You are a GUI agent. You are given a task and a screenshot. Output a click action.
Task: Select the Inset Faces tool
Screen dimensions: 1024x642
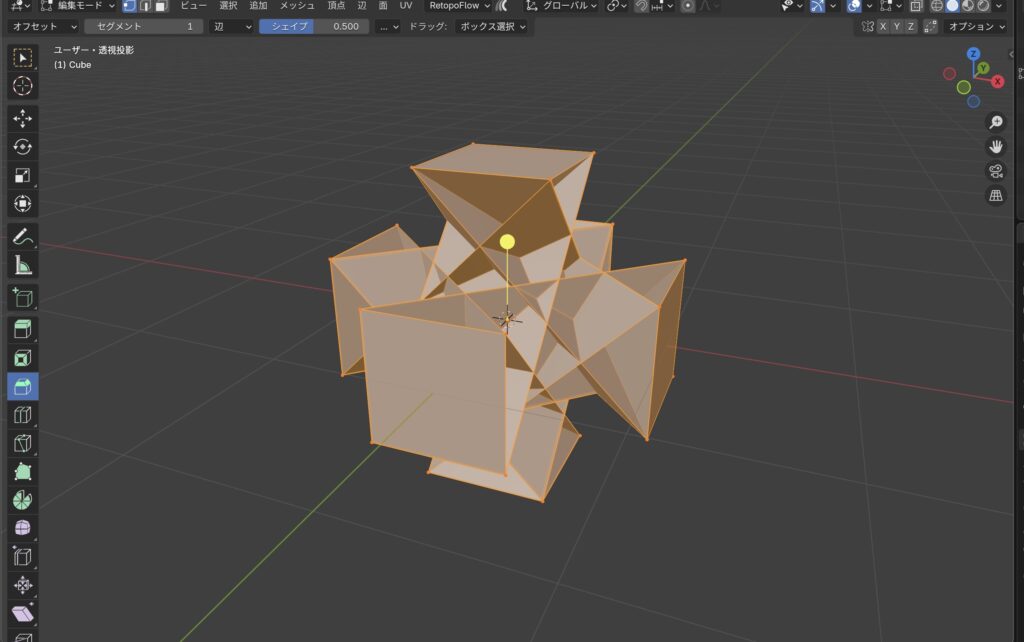tap(23, 358)
